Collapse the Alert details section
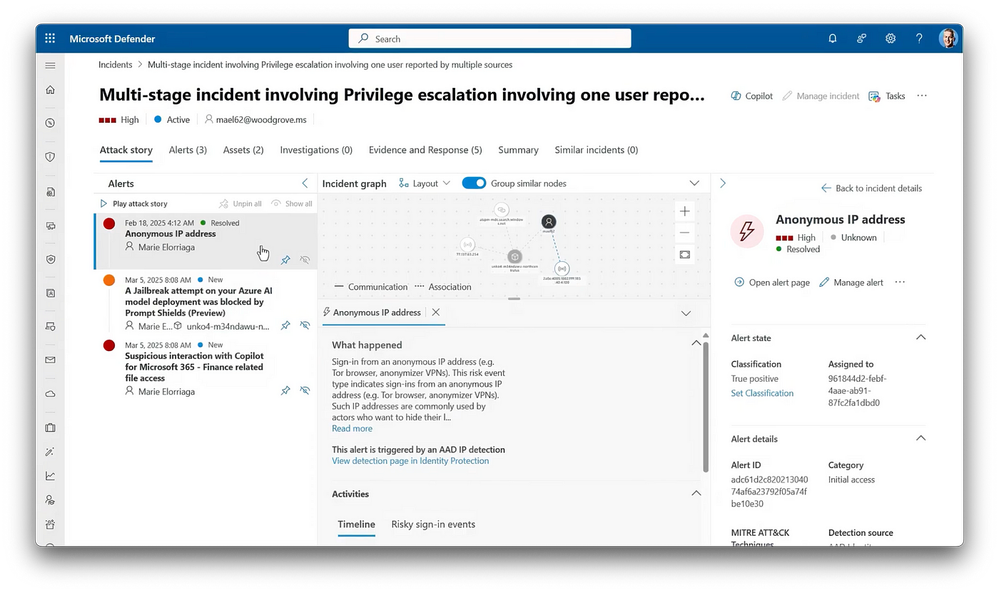Viewport: 999px width, 593px height. (921, 438)
